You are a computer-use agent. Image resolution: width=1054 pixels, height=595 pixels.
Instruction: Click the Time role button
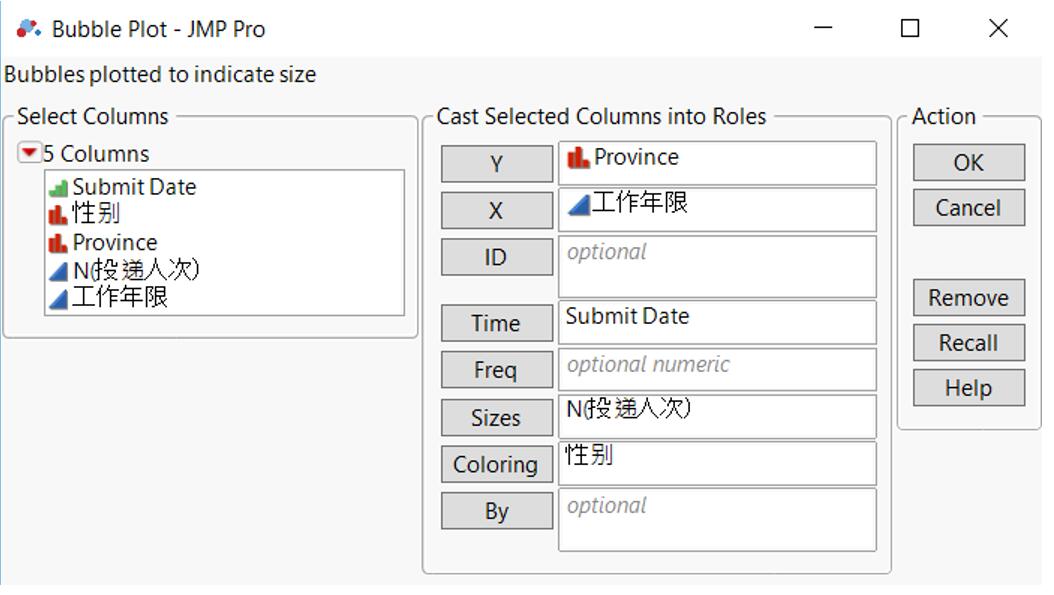[496, 323]
